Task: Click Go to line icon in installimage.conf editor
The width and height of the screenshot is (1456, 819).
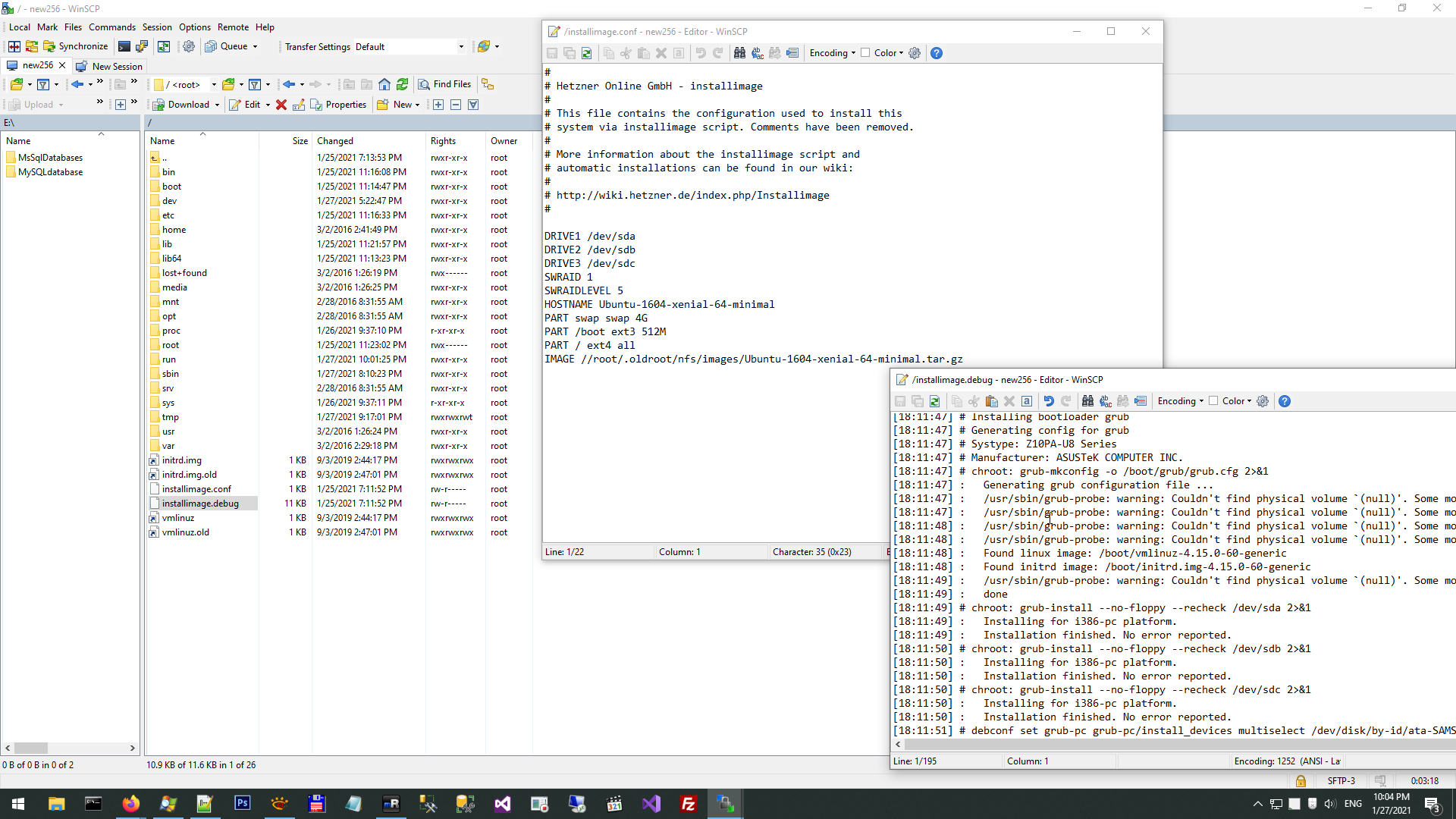Action: pos(792,53)
